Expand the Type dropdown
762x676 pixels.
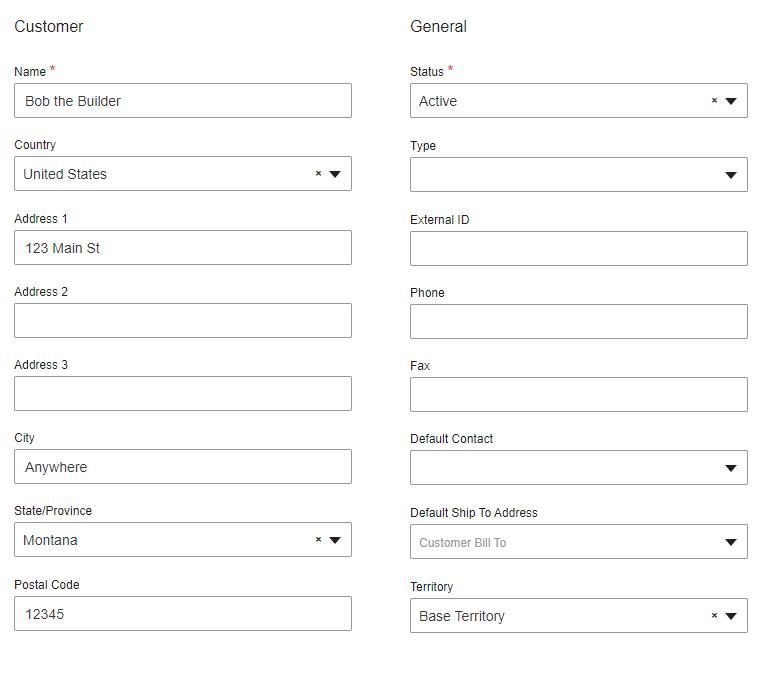pyautogui.click(x=731, y=175)
